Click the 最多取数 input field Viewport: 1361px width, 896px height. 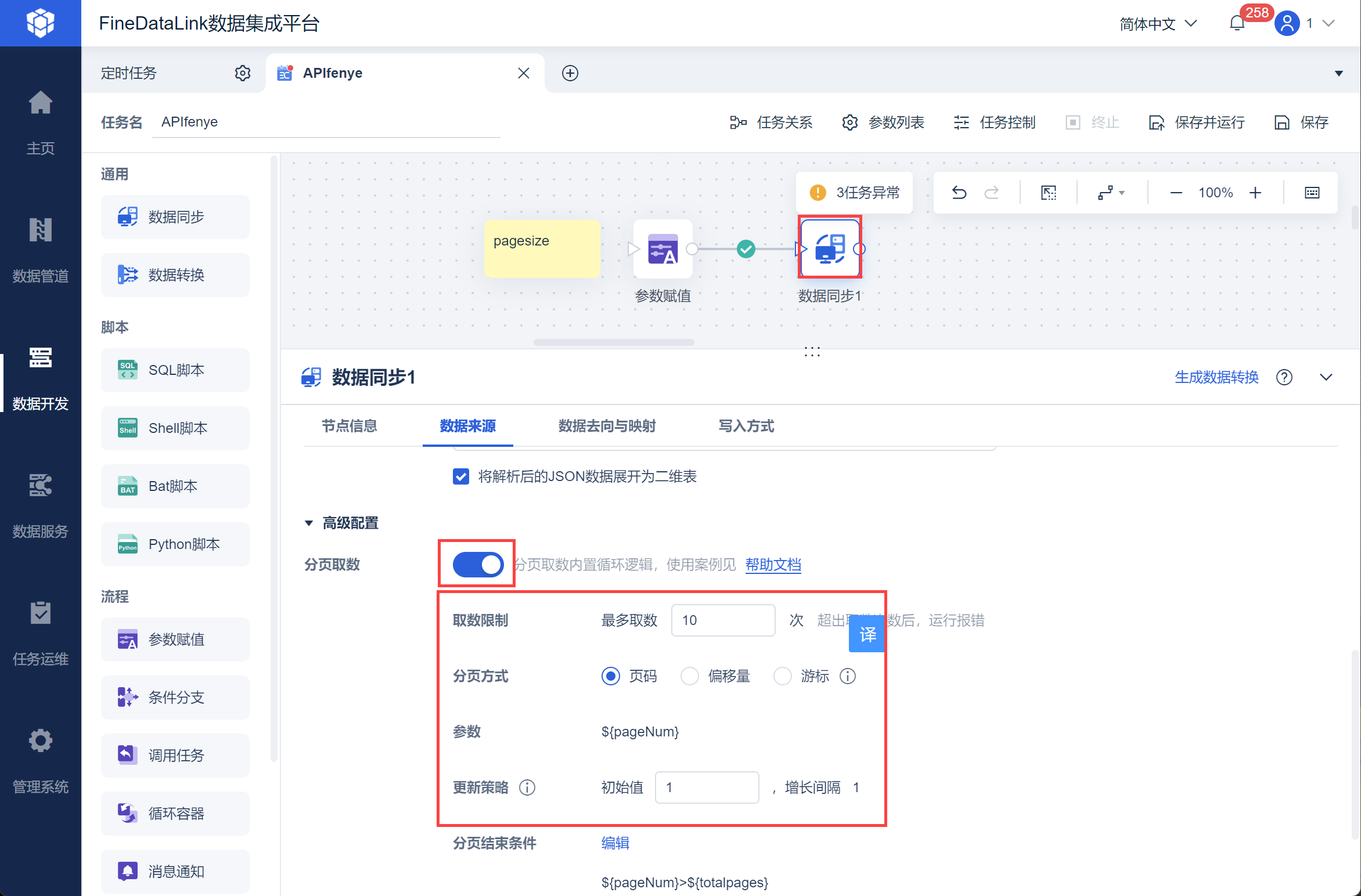(x=723, y=620)
